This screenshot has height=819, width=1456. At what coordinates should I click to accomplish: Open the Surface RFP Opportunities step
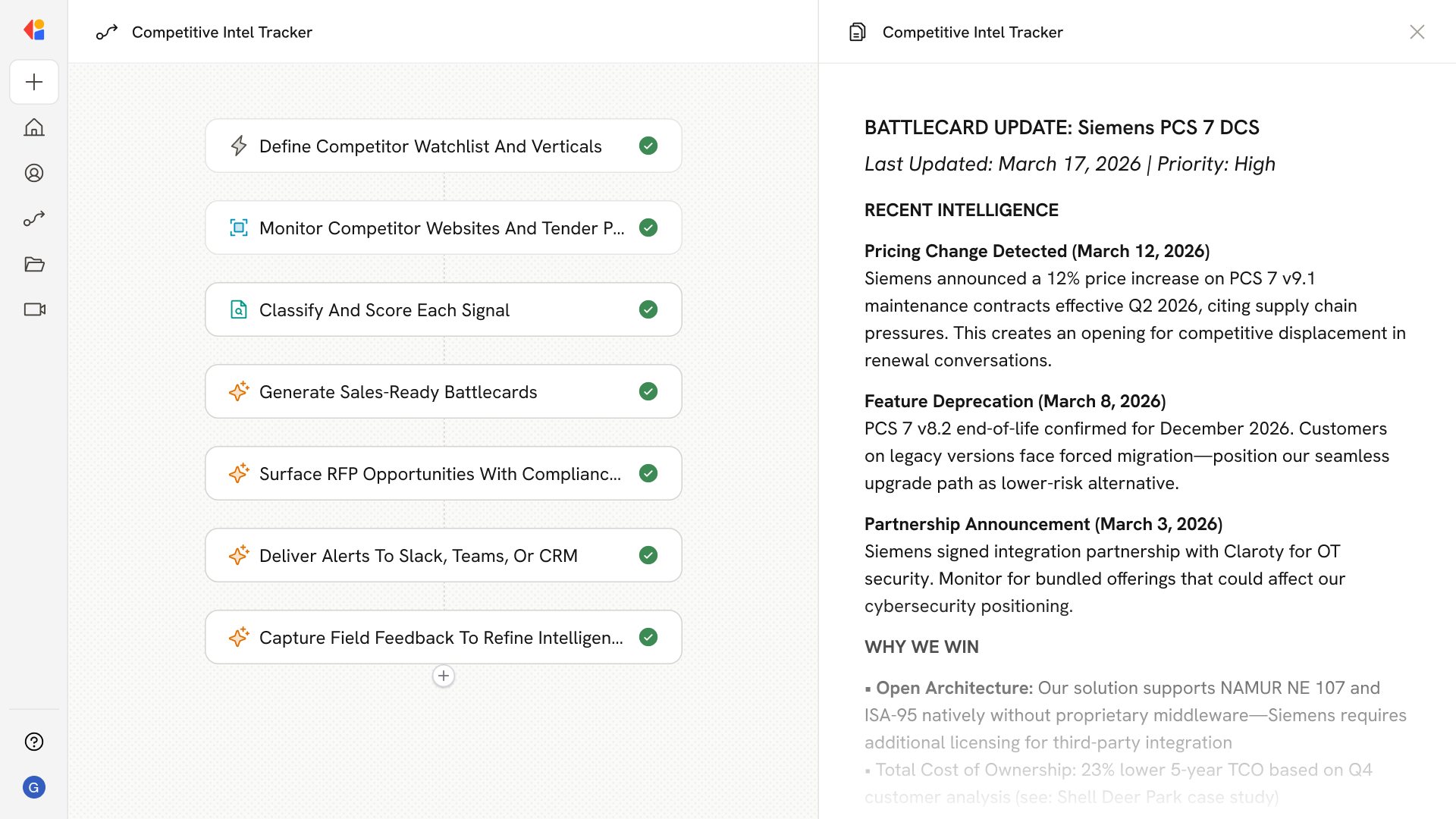pyautogui.click(x=440, y=473)
